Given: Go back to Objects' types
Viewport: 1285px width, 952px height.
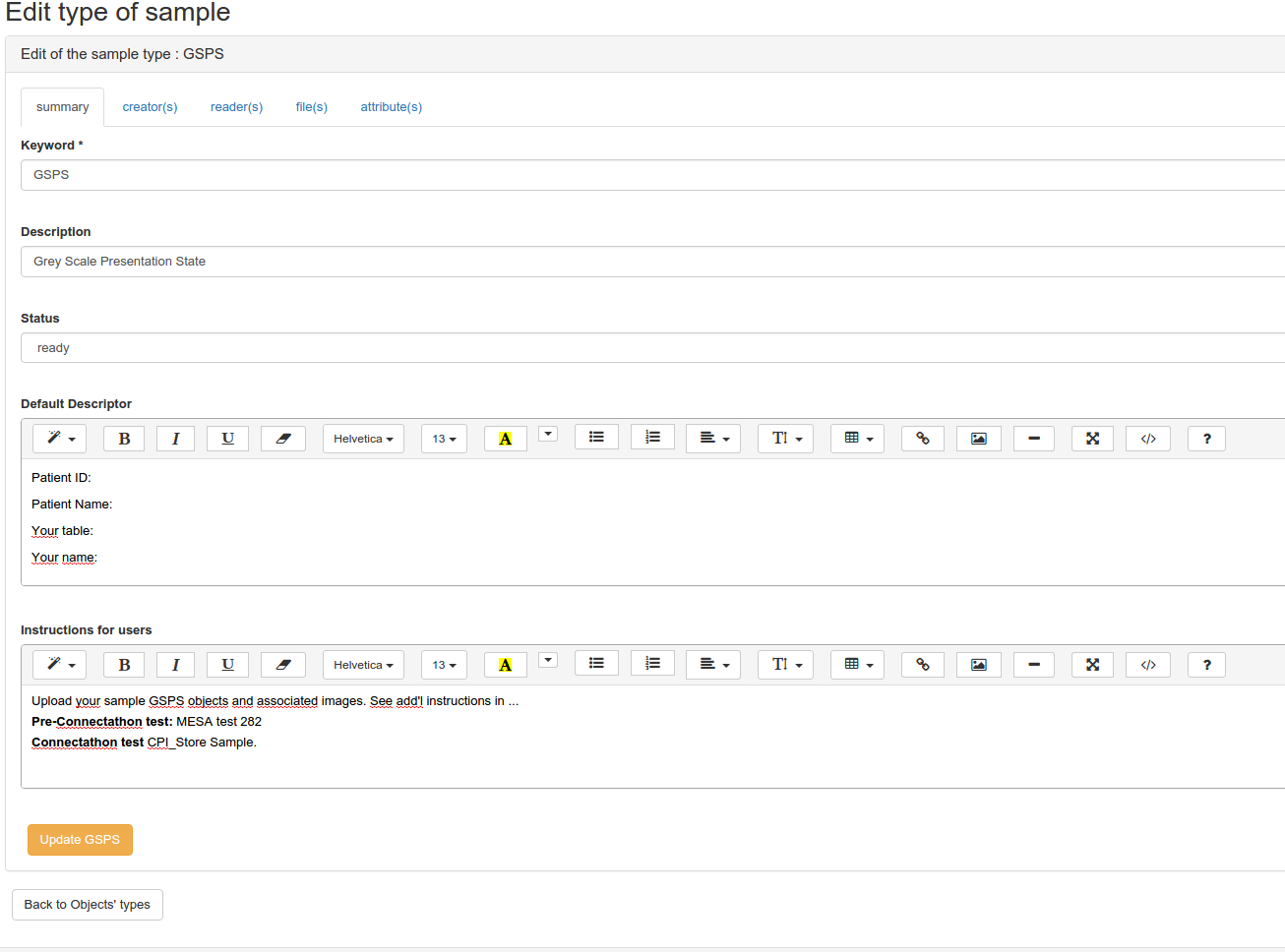Looking at the screenshot, I should (88, 905).
